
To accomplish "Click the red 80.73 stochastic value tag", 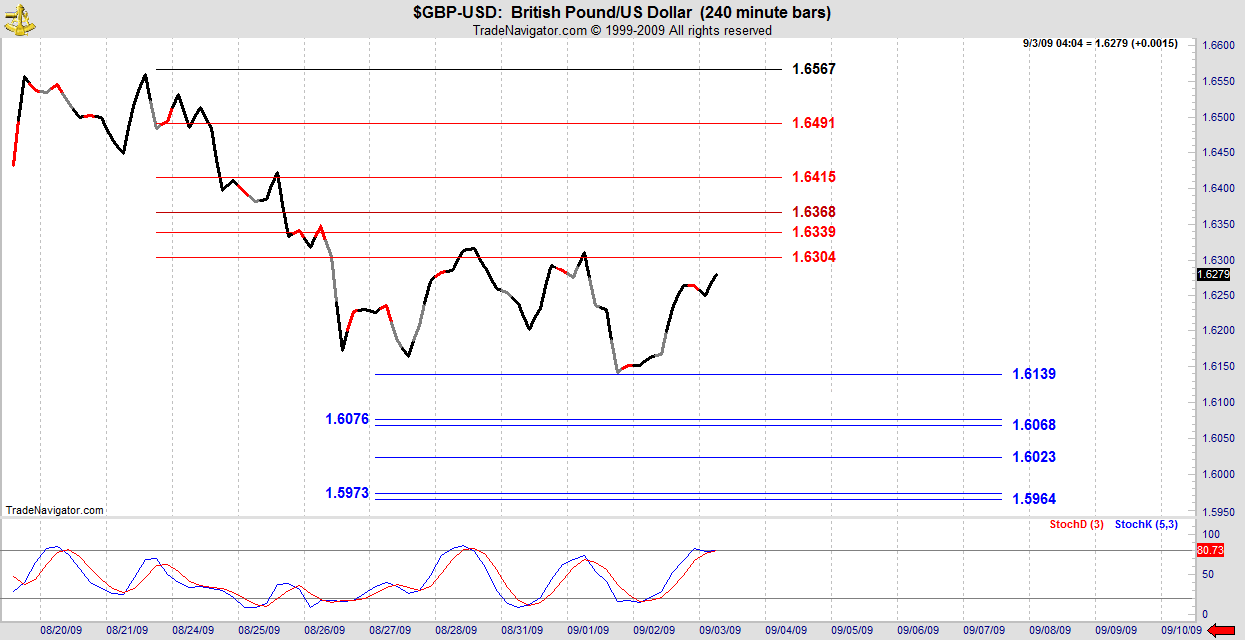I will click(1211, 550).
